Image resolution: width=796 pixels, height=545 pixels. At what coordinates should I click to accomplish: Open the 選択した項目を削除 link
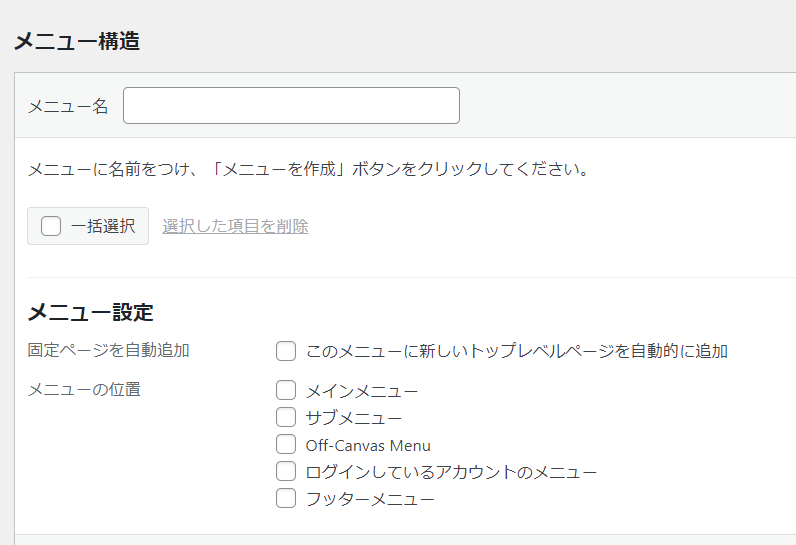[x=236, y=226]
